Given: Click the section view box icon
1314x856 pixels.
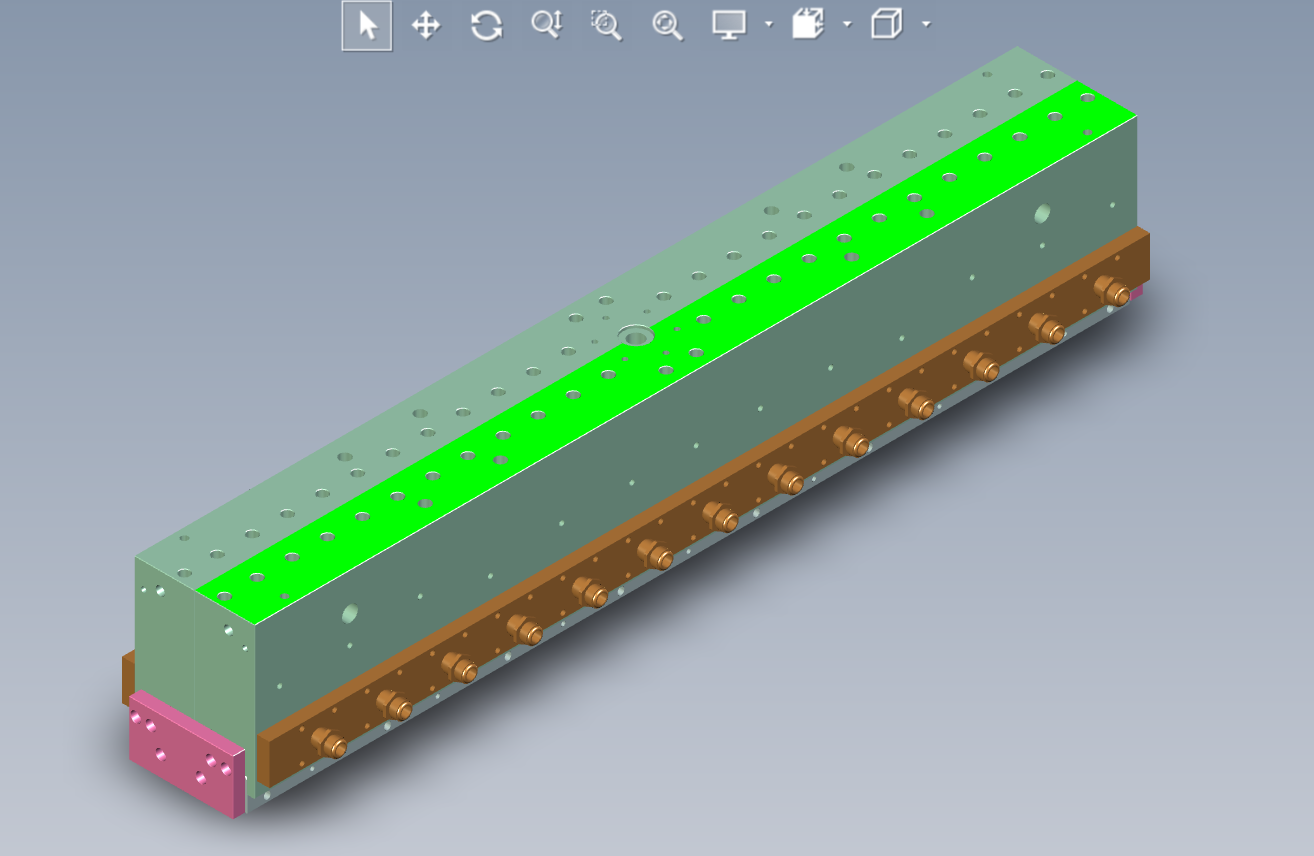Looking at the screenshot, I should click(808, 25).
